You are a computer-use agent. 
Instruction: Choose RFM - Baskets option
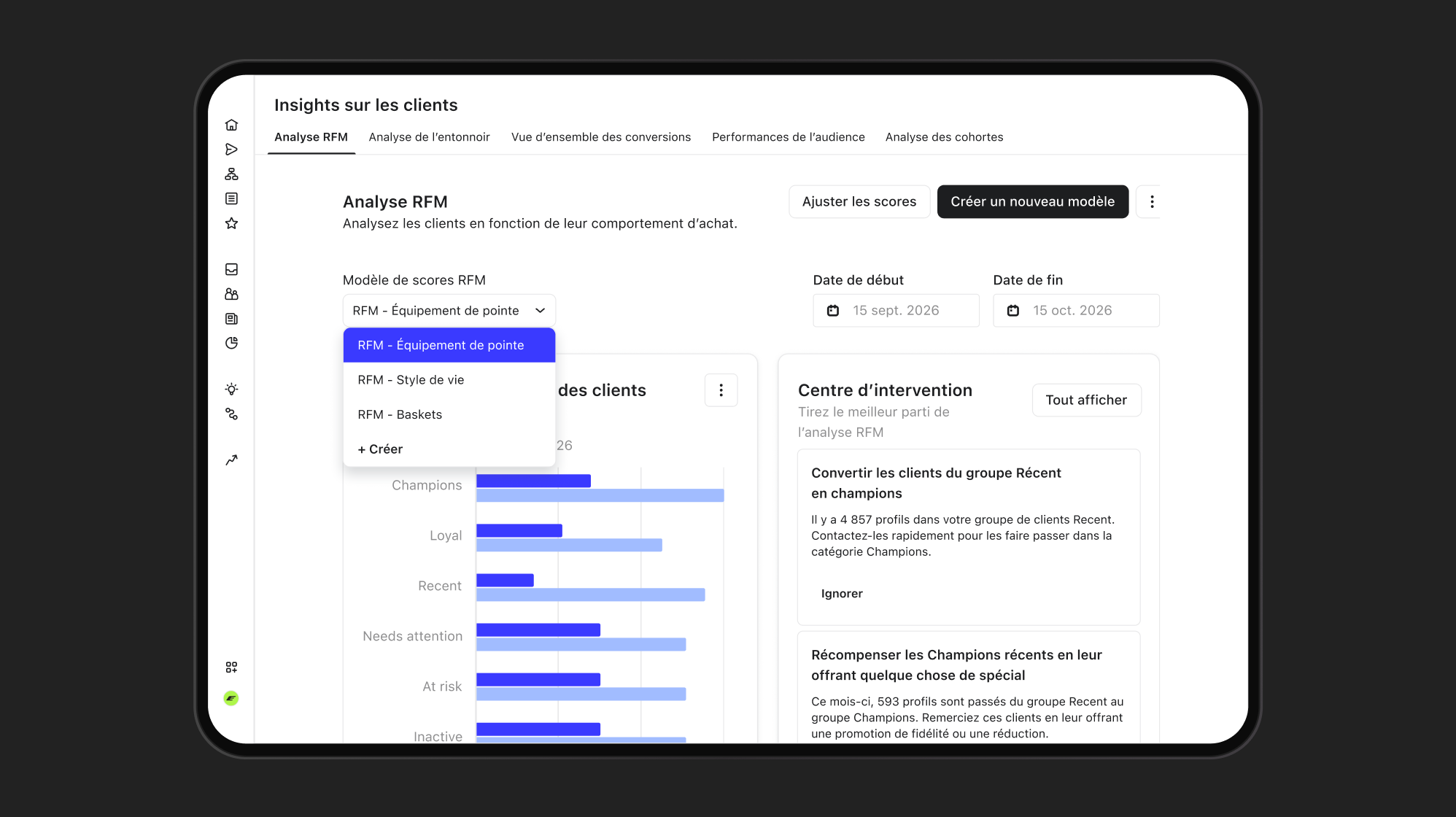(x=449, y=414)
